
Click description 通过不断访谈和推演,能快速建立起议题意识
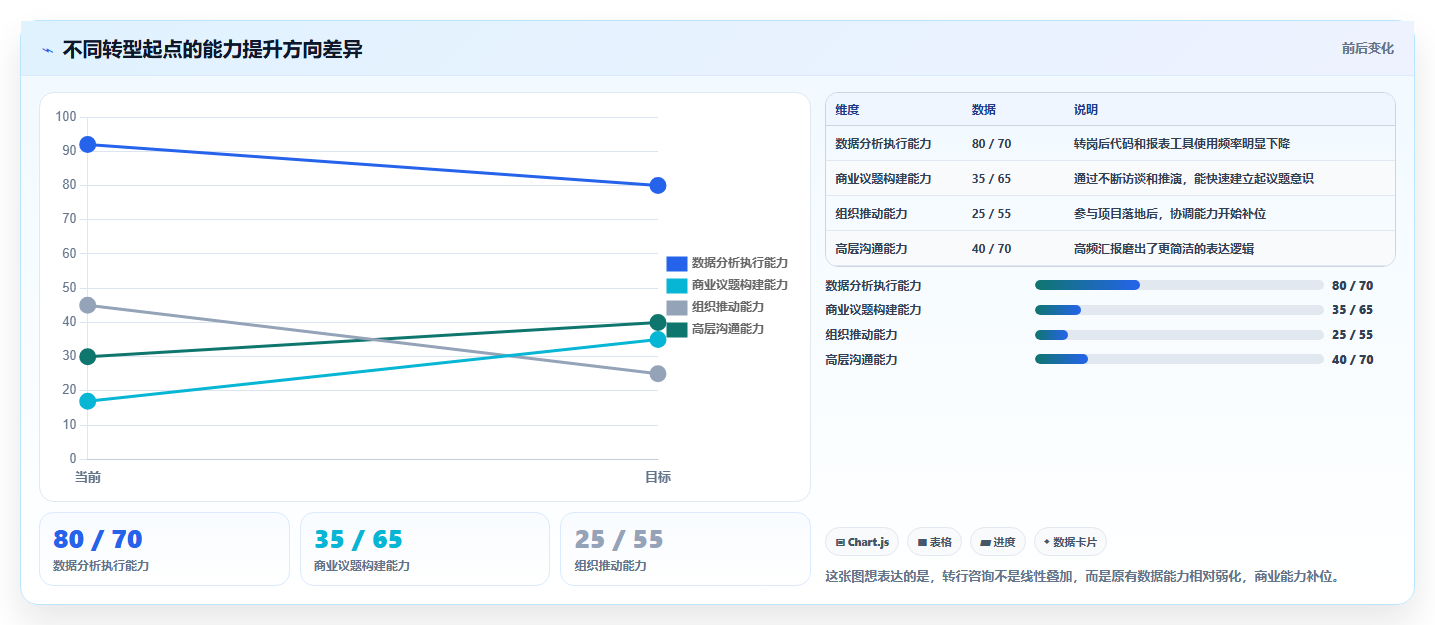point(1194,179)
